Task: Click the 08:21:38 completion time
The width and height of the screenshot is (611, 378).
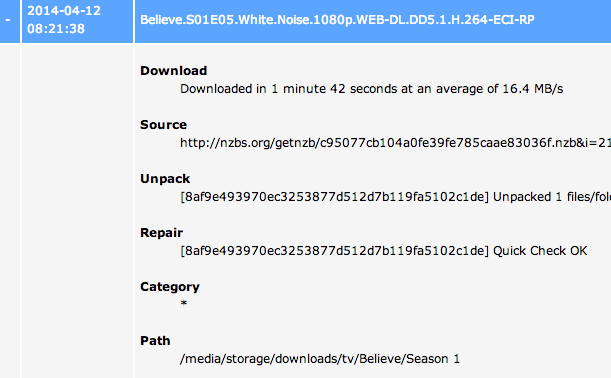Action: coord(56,28)
